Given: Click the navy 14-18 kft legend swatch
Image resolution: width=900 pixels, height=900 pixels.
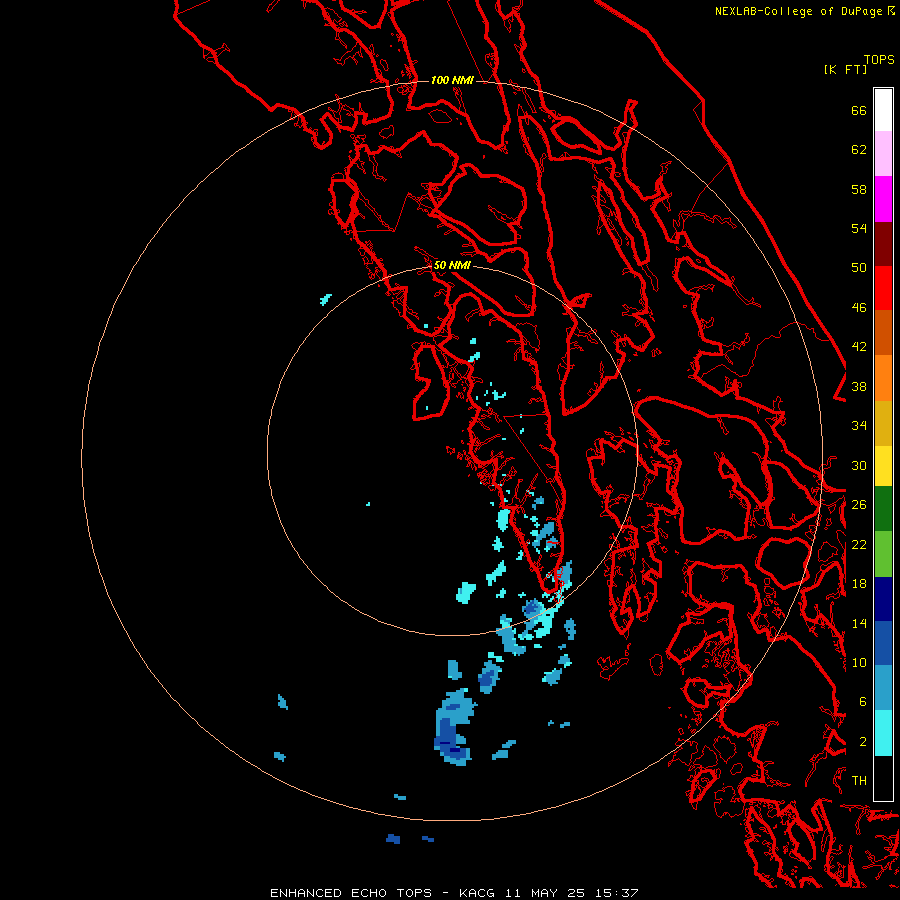Looking at the screenshot, I should point(883,599).
